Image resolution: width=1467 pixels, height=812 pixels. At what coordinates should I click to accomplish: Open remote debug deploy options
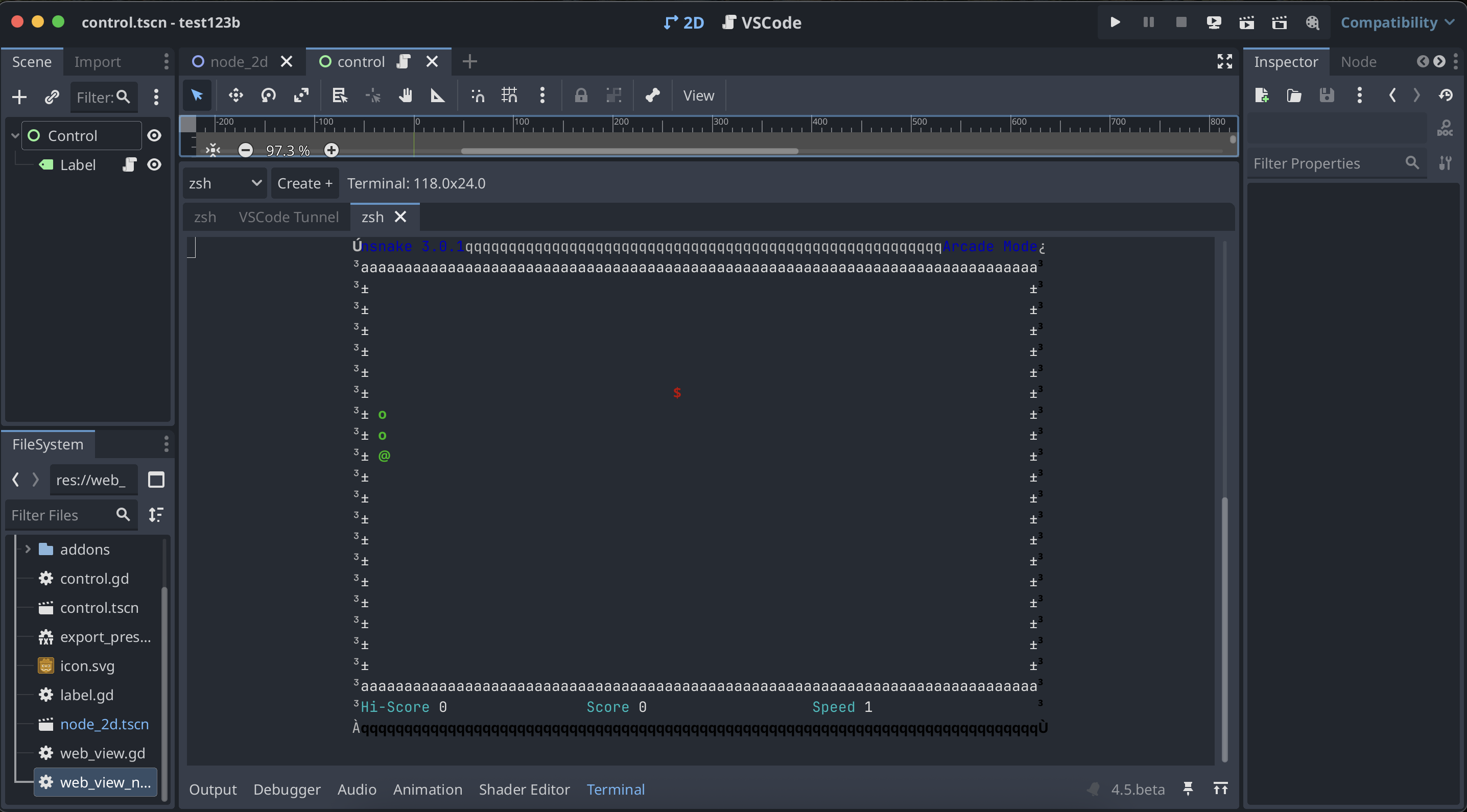pyautogui.click(x=1214, y=22)
